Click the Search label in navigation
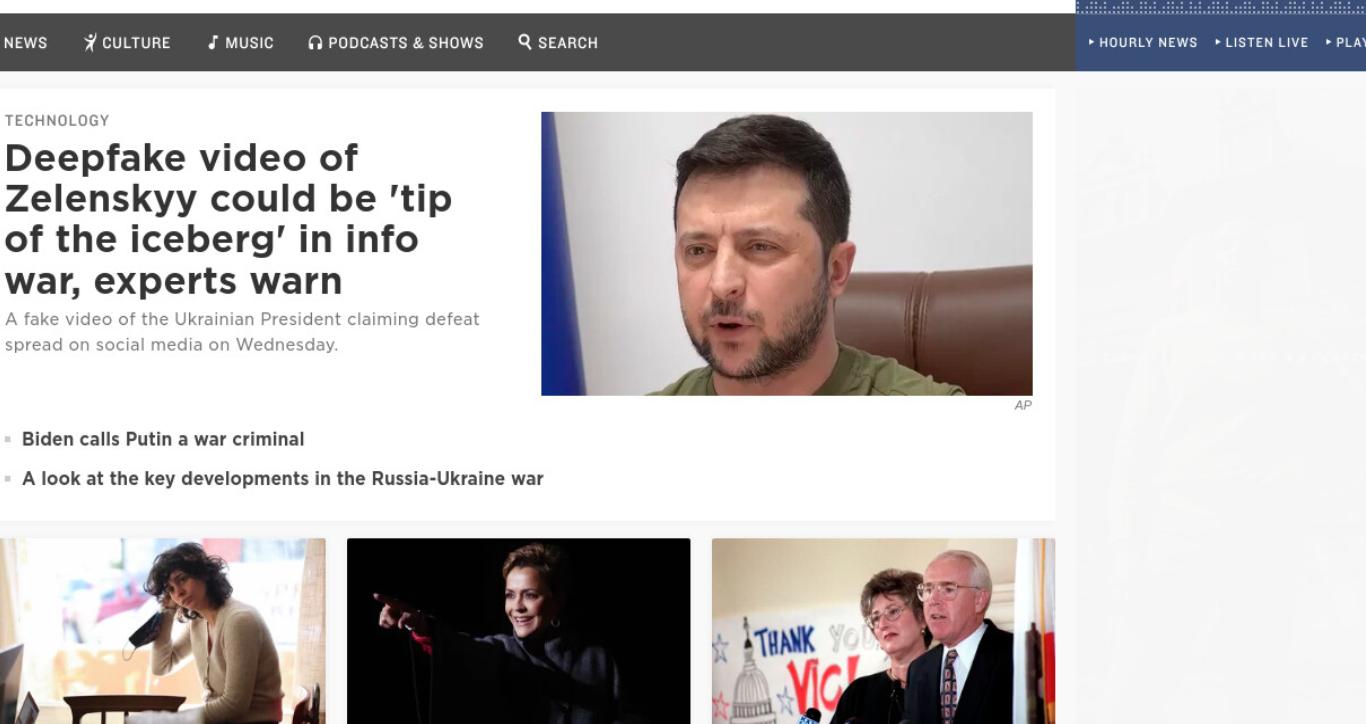Image resolution: width=1366 pixels, height=724 pixels. [568, 43]
